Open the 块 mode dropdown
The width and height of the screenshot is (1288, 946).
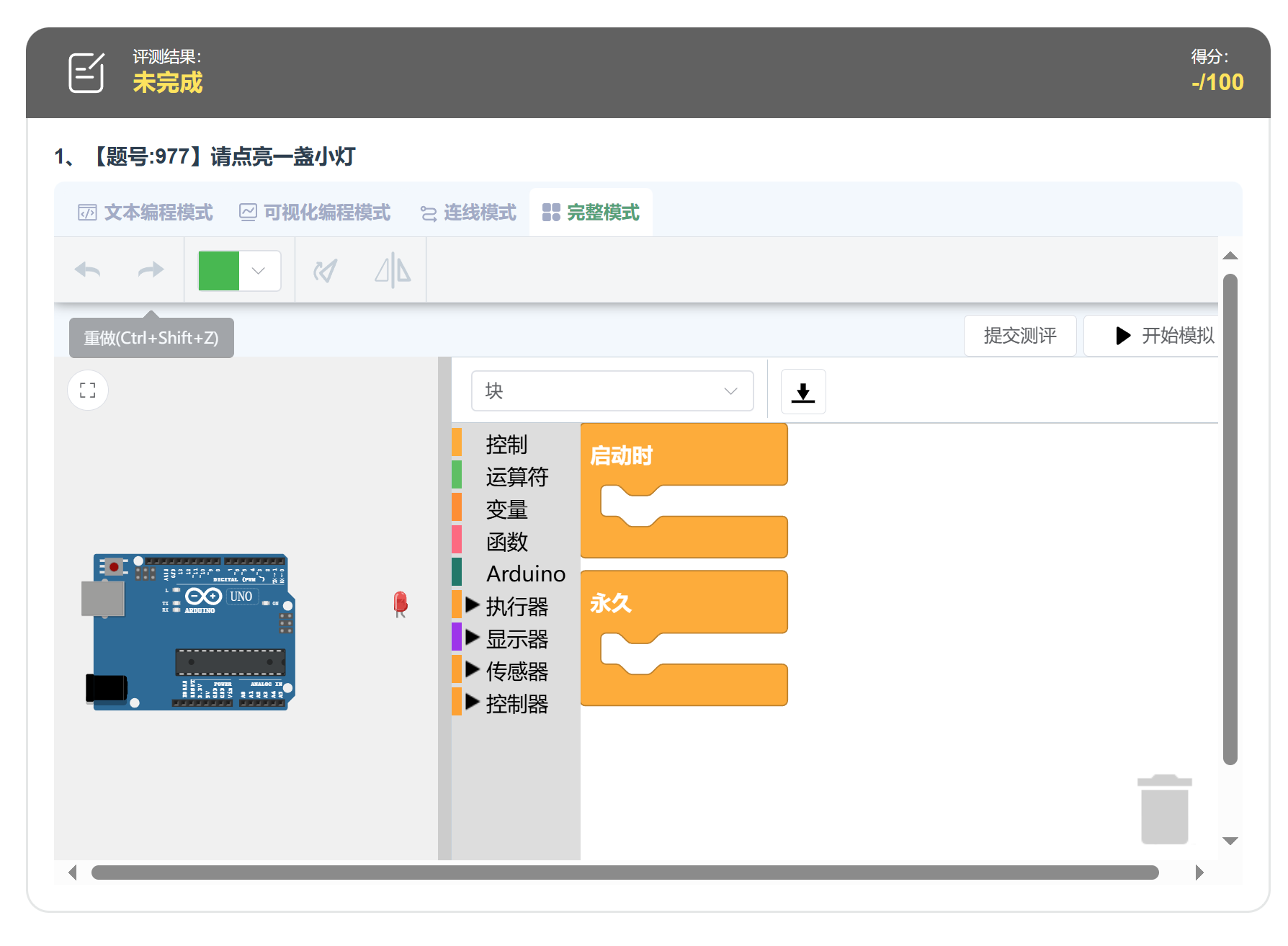[x=612, y=391]
